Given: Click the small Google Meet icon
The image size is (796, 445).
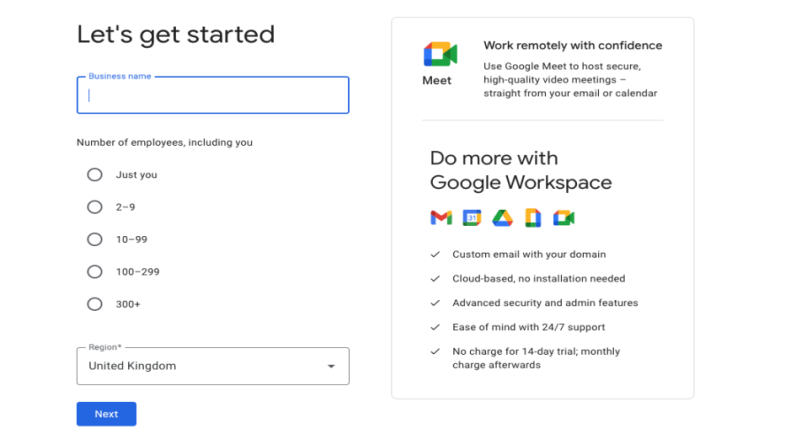Looking at the screenshot, I should coord(563,218).
